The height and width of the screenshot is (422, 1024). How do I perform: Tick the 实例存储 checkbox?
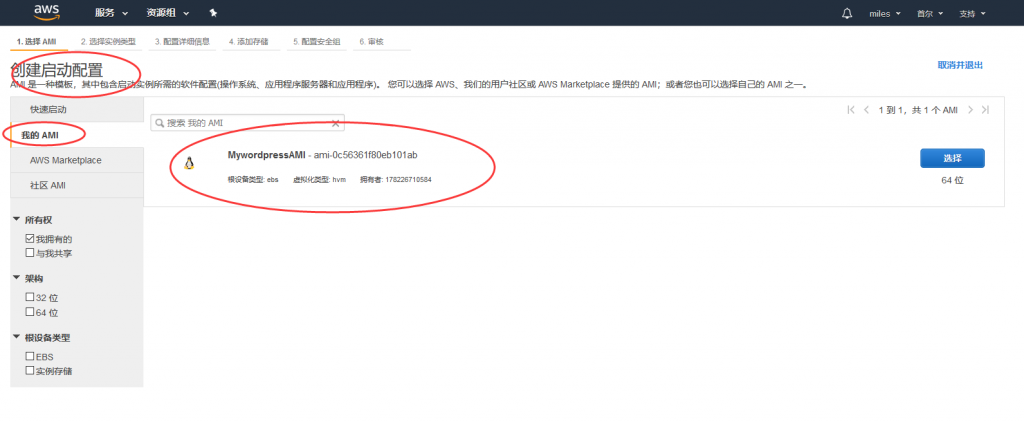[29, 370]
